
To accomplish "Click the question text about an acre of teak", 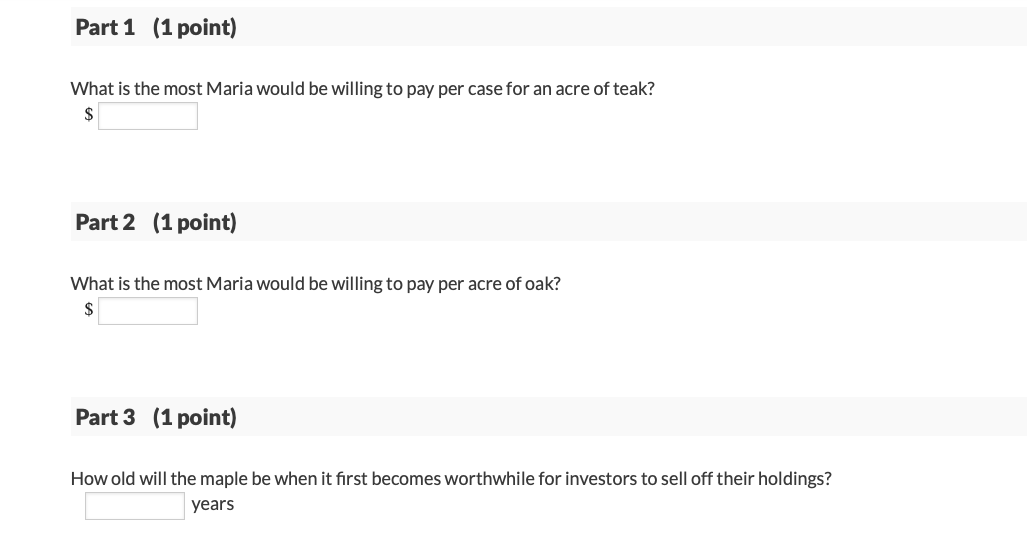I will pos(363,88).
